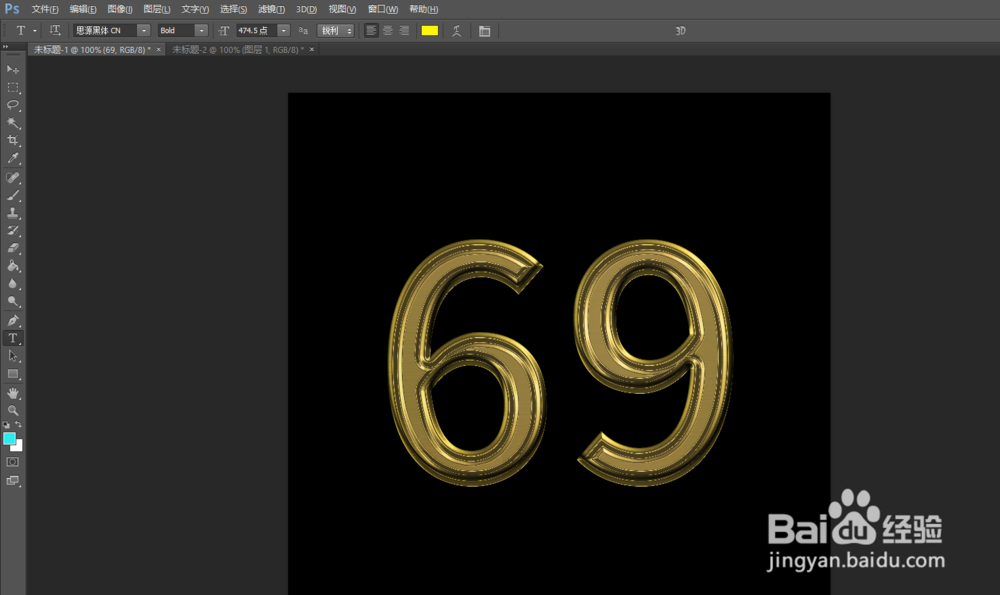Open the 文件(F) menu
The width and height of the screenshot is (1000, 595).
tap(45, 10)
